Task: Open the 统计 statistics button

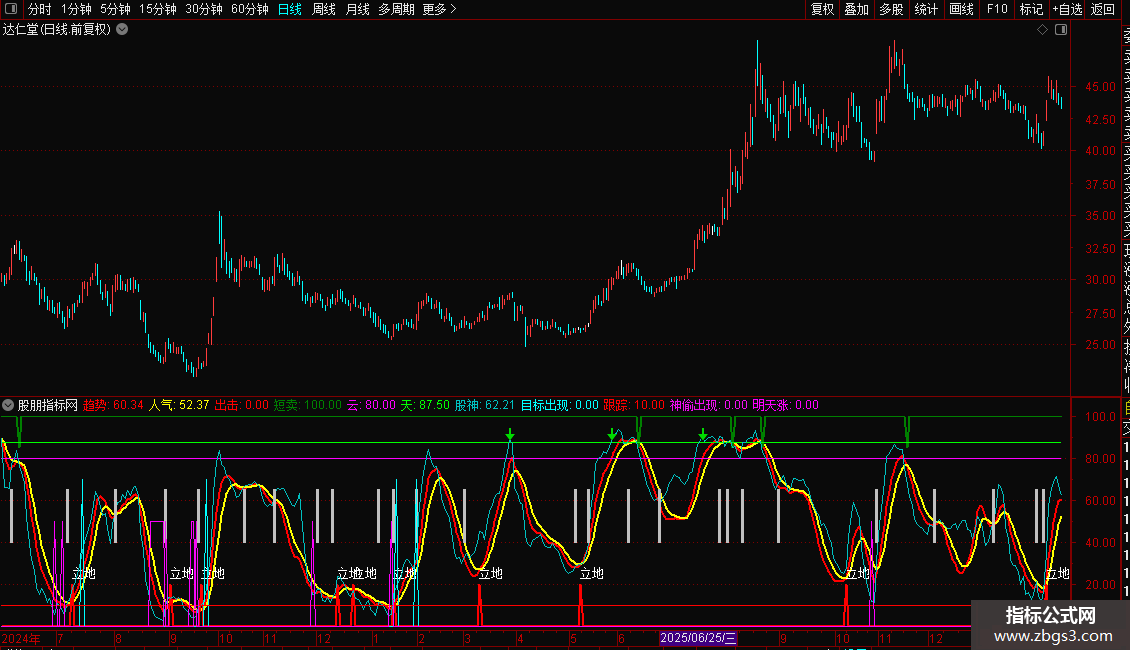Action: (926, 9)
